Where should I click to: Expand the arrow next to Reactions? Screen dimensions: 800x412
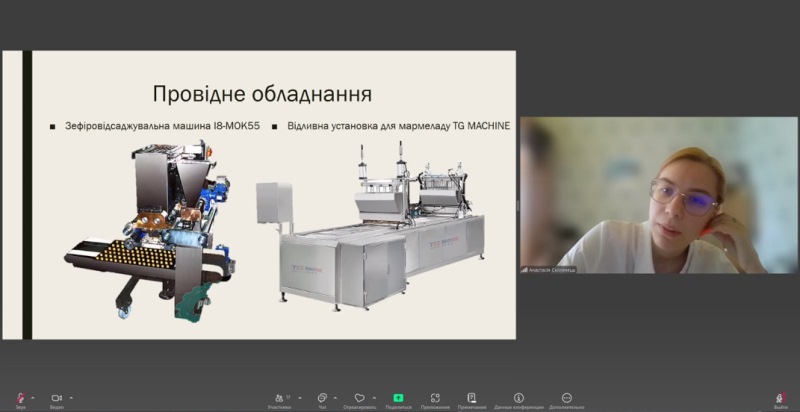(373, 396)
